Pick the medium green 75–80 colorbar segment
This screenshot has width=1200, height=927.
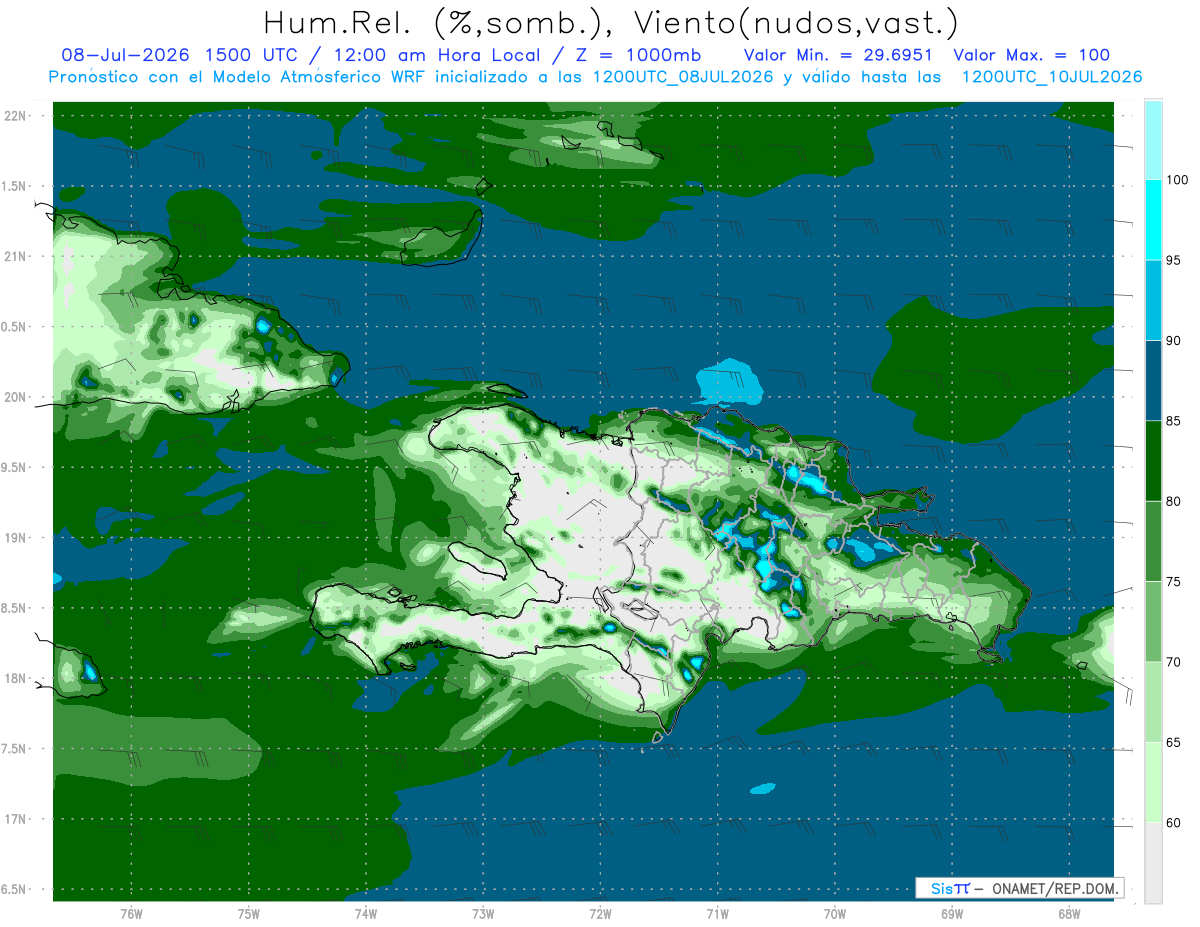pos(1153,541)
